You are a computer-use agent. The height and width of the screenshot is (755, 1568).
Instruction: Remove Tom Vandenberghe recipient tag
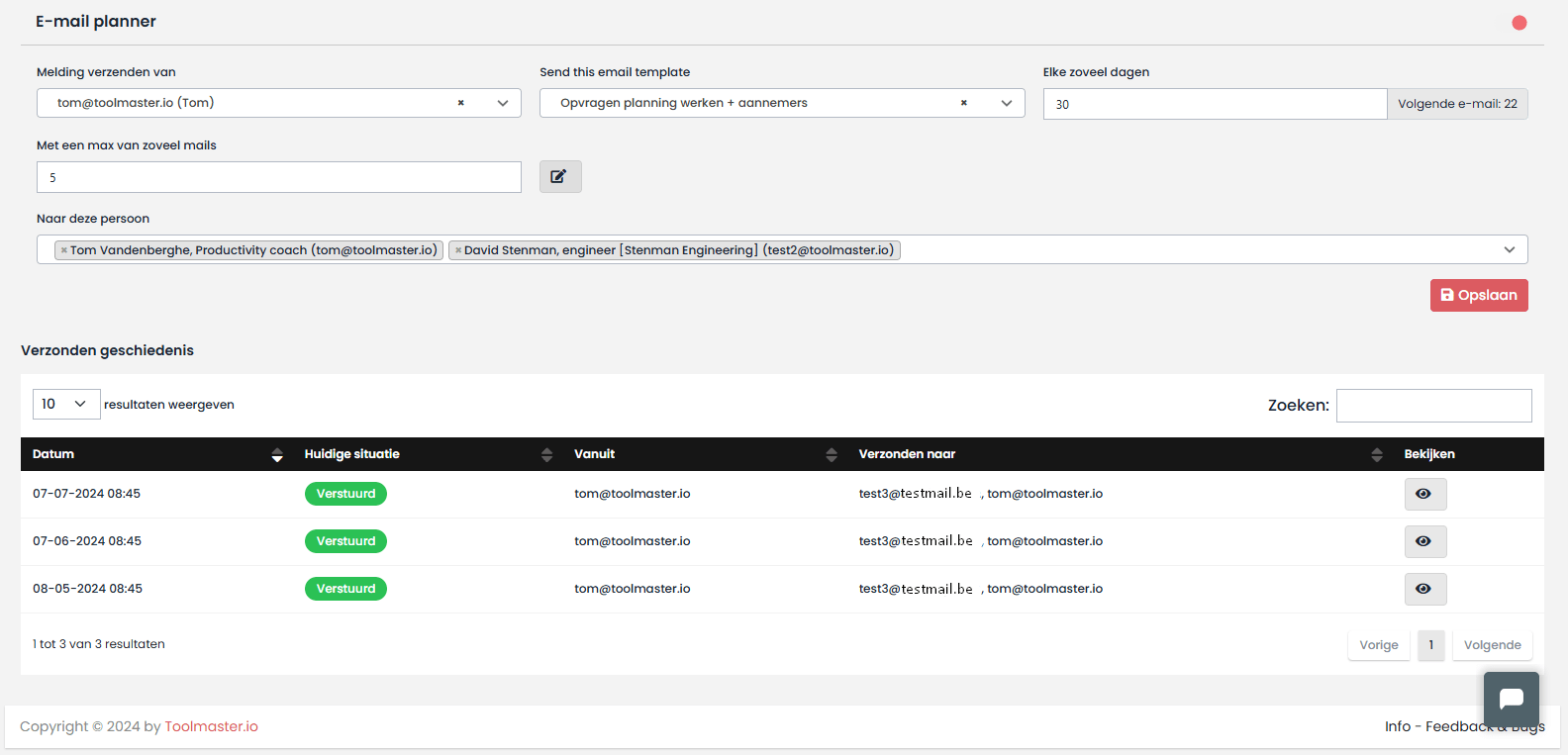[x=63, y=250]
